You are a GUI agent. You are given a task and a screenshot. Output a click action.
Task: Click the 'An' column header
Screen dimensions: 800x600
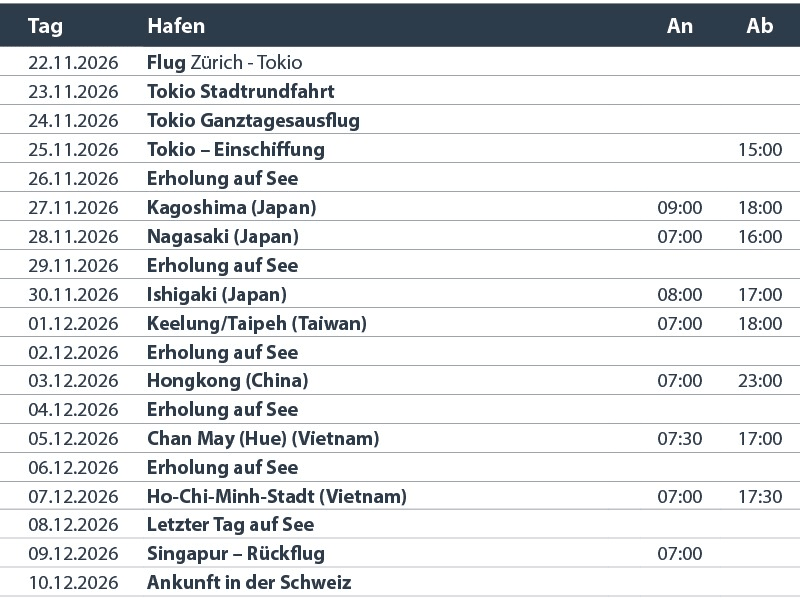[680, 26]
